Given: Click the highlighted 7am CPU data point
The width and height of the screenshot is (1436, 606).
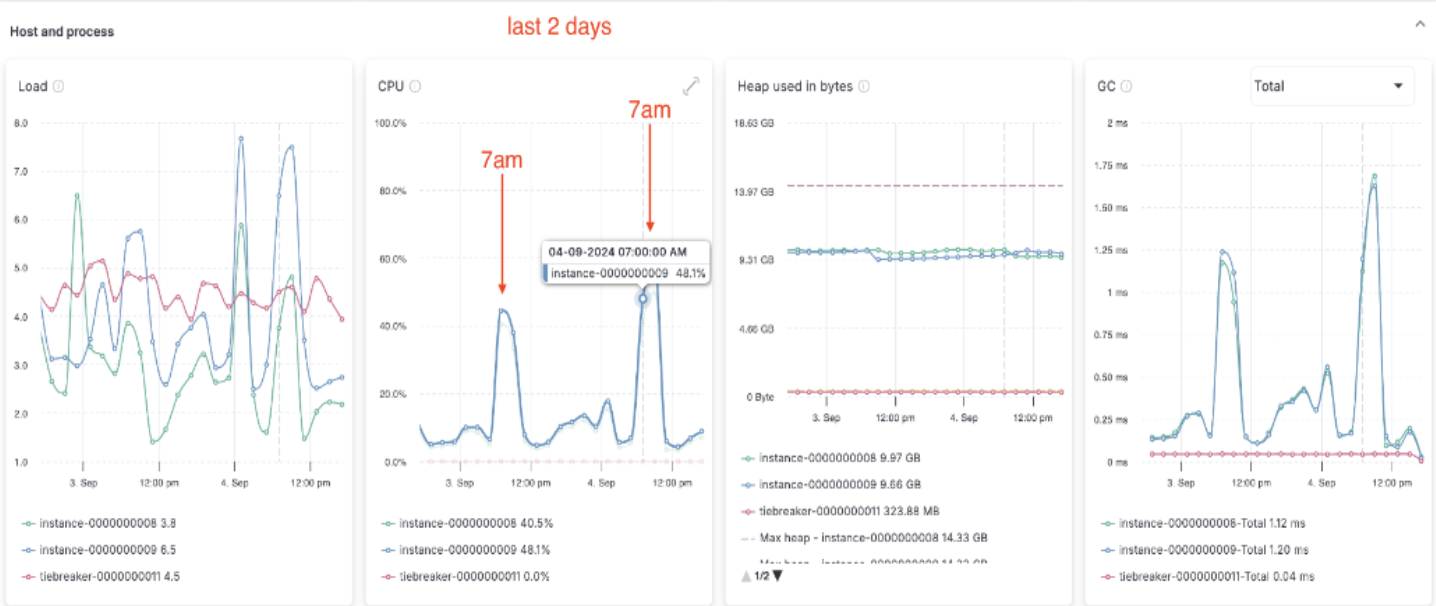Looking at the screenshot, I should click(x=643, y=298).
